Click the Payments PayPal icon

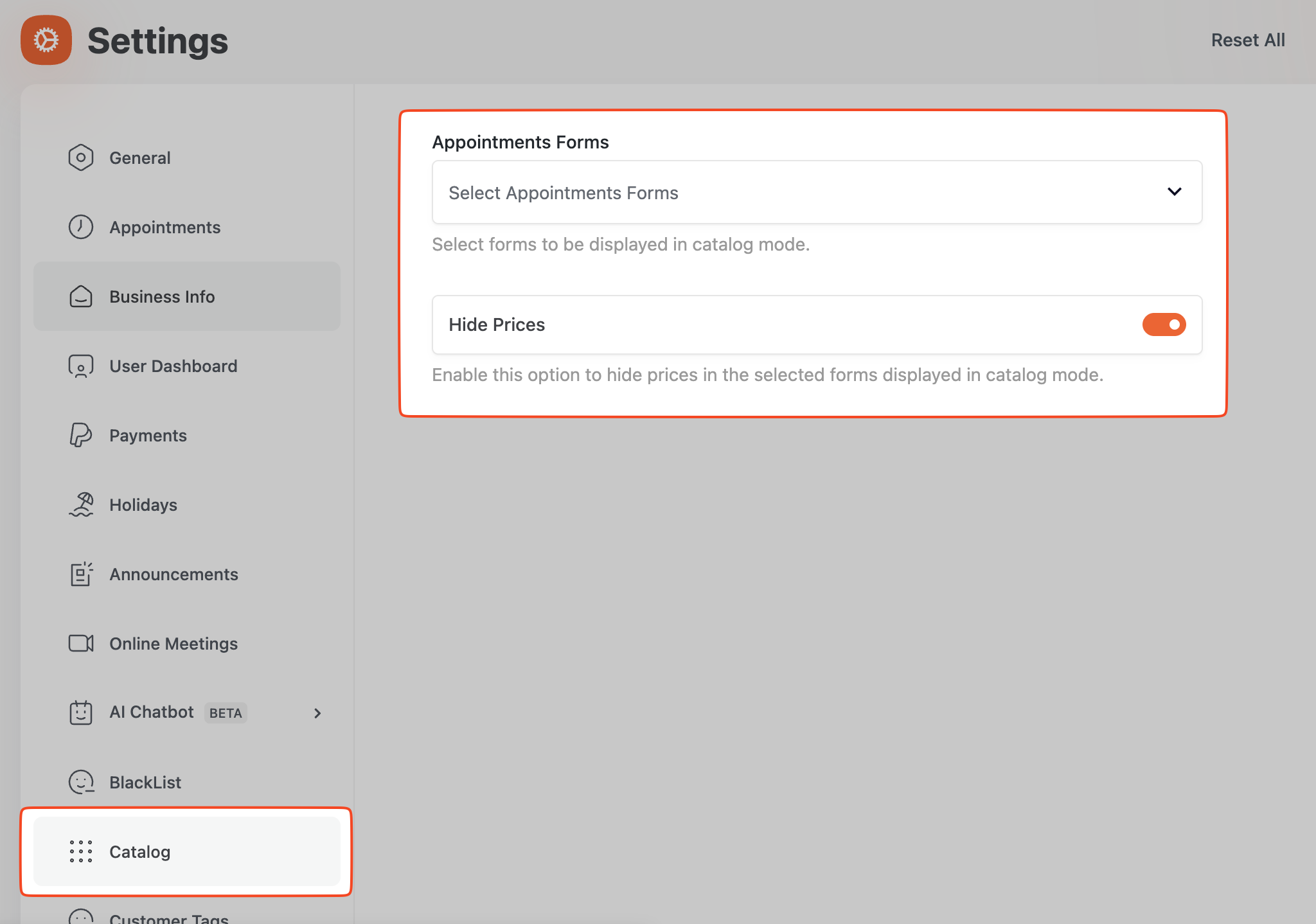coord(81,436)
